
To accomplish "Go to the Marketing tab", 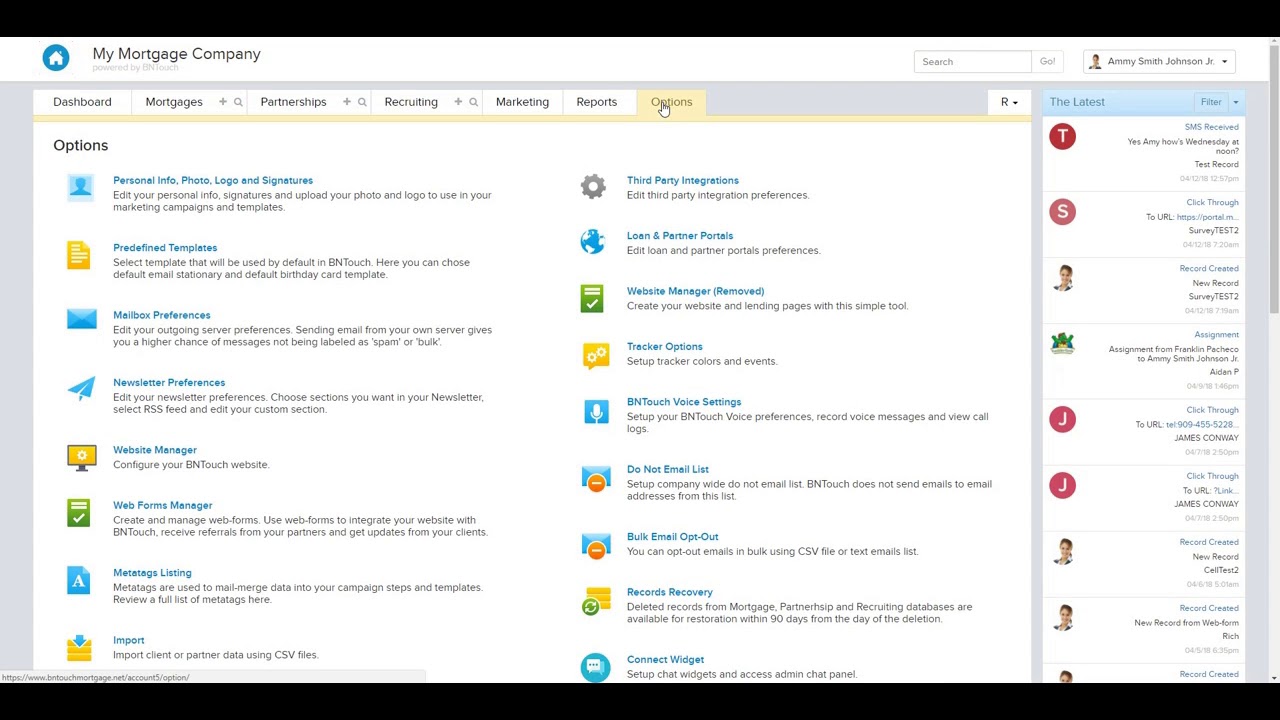I will [x=522, y=102].
